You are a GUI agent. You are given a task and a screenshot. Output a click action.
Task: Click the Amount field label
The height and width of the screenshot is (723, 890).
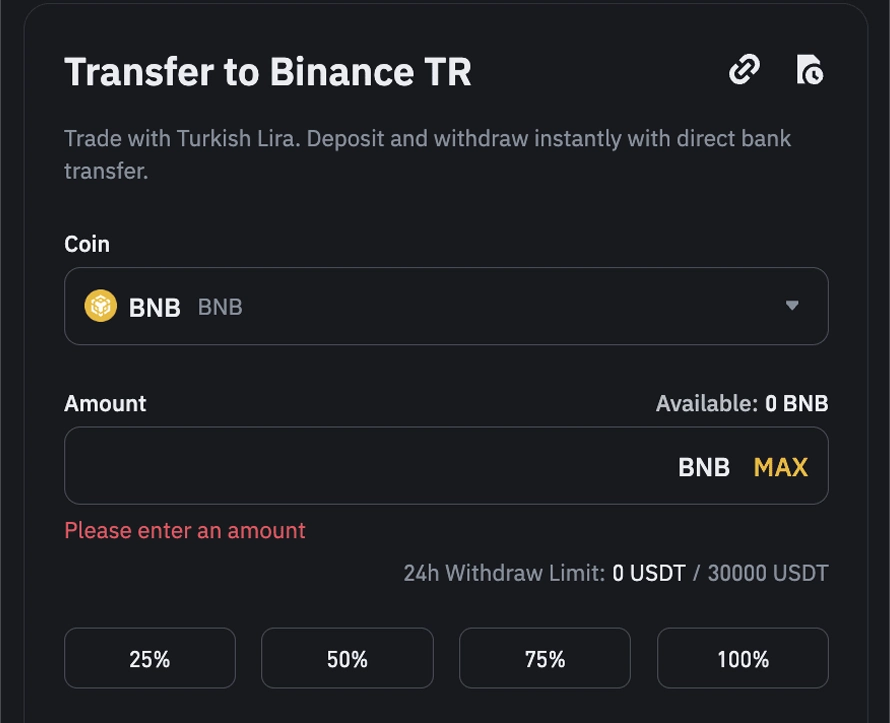(x=105, y=404)
